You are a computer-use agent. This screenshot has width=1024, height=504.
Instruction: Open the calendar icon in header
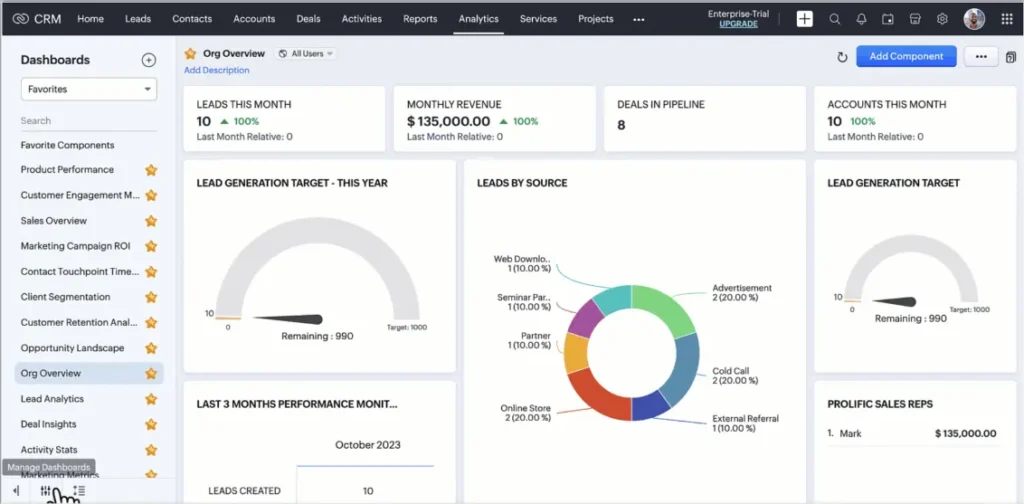[x=888, y=19]
